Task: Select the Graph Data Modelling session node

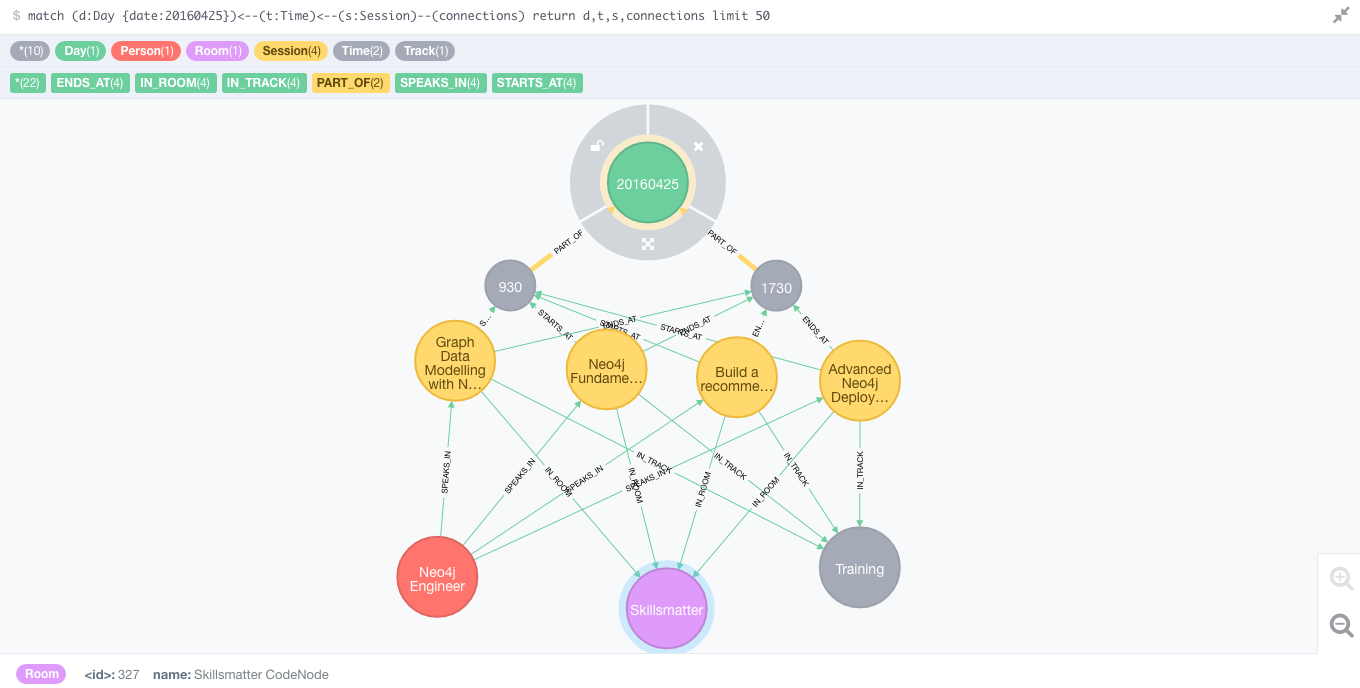Action: pyautogui.click(x=455, y=362)
